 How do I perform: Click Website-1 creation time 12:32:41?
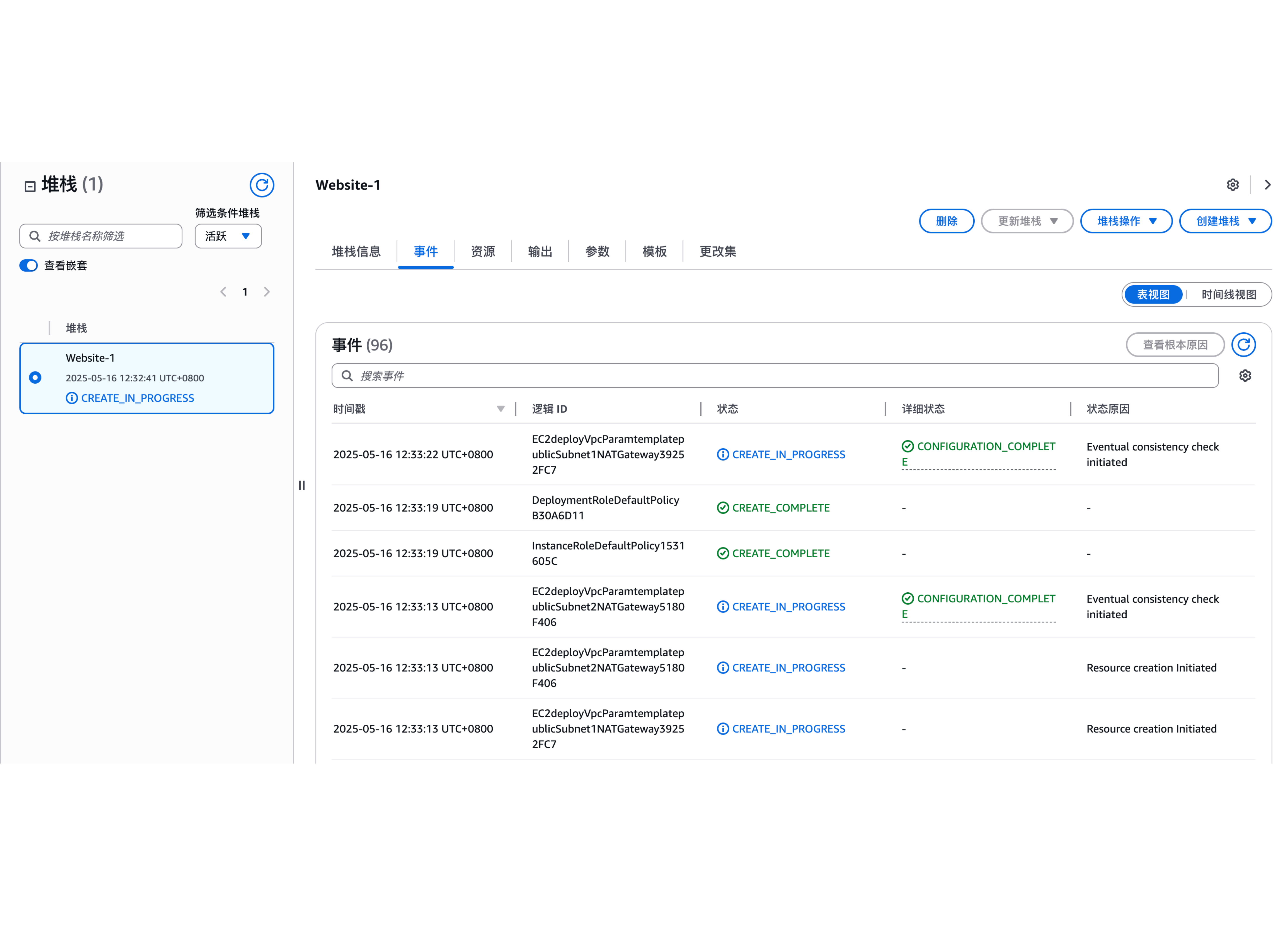coord(134,378)
